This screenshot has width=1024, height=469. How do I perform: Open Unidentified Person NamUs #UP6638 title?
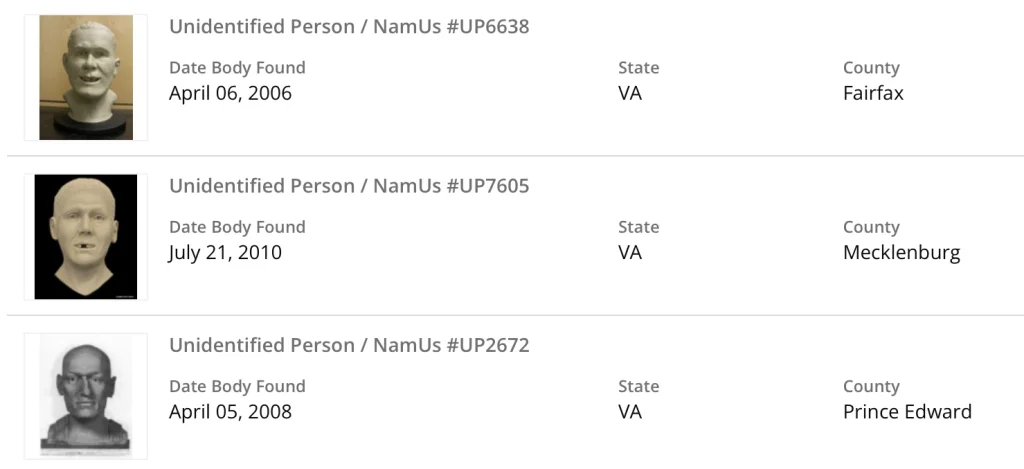[x=349, y=27]
